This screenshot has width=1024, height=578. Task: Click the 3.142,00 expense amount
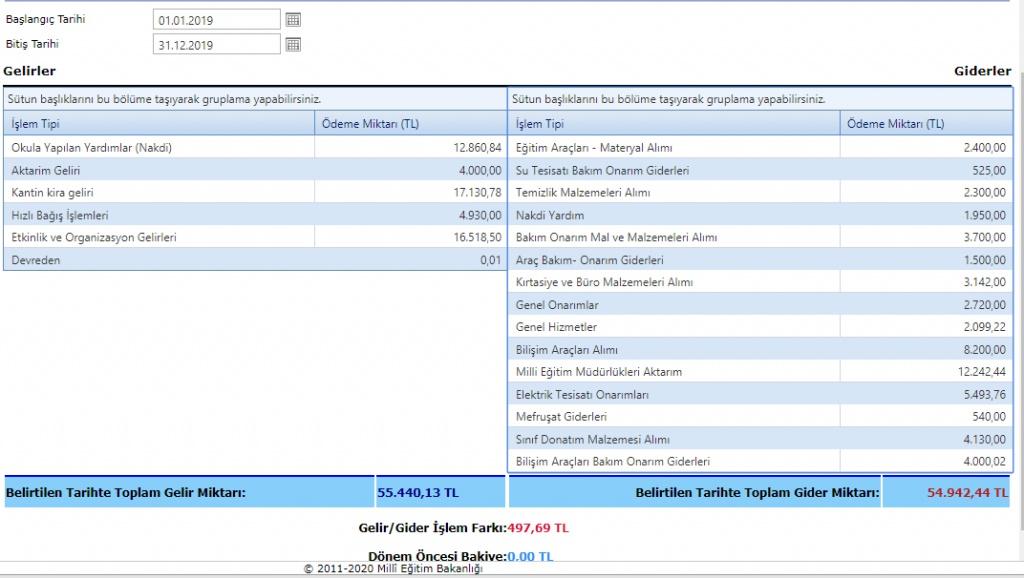(984, 282)
